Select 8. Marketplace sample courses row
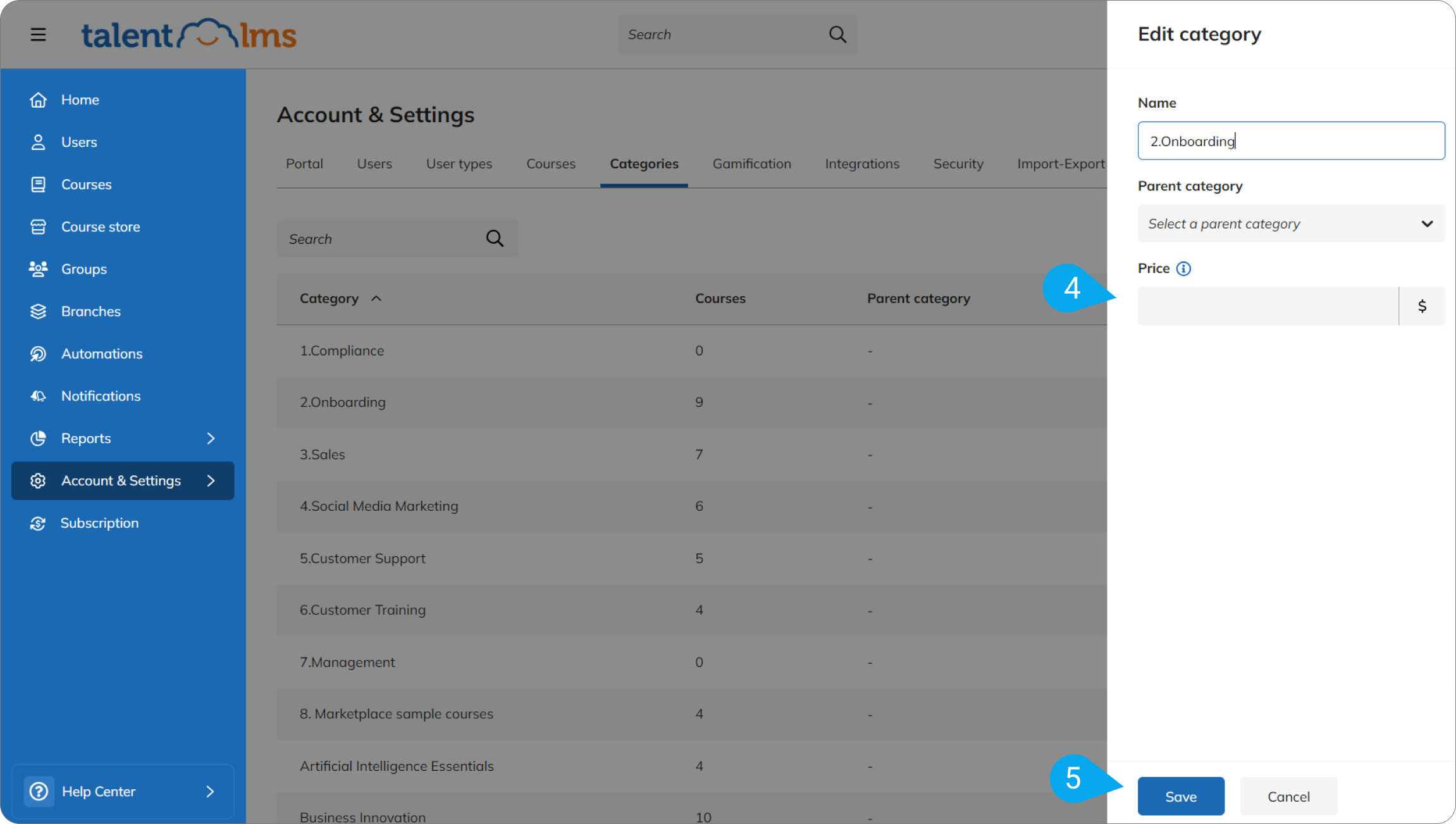Image resolution: width=1456 pixels, height=824 pixels. tap(691, 714)
